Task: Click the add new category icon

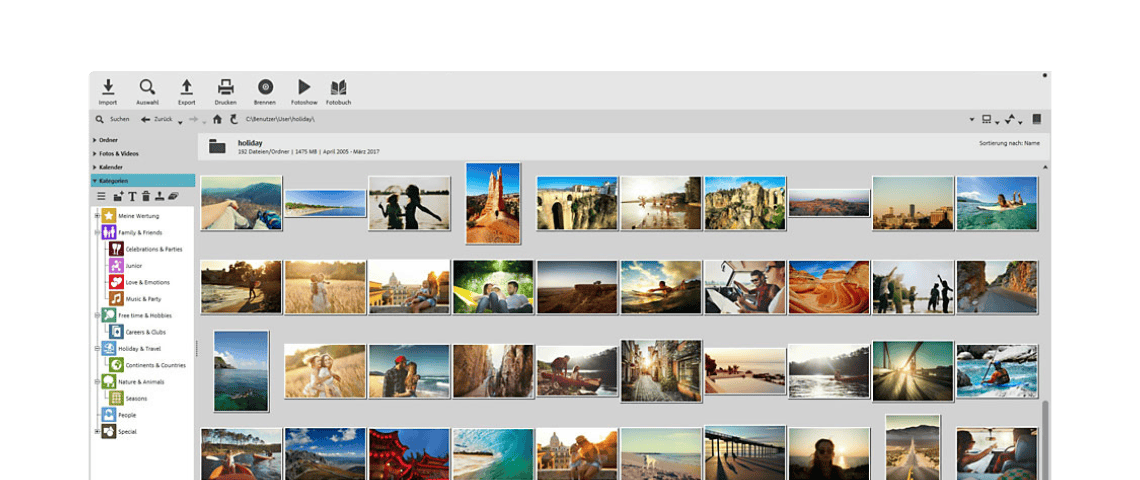Action: coord(117,197)
